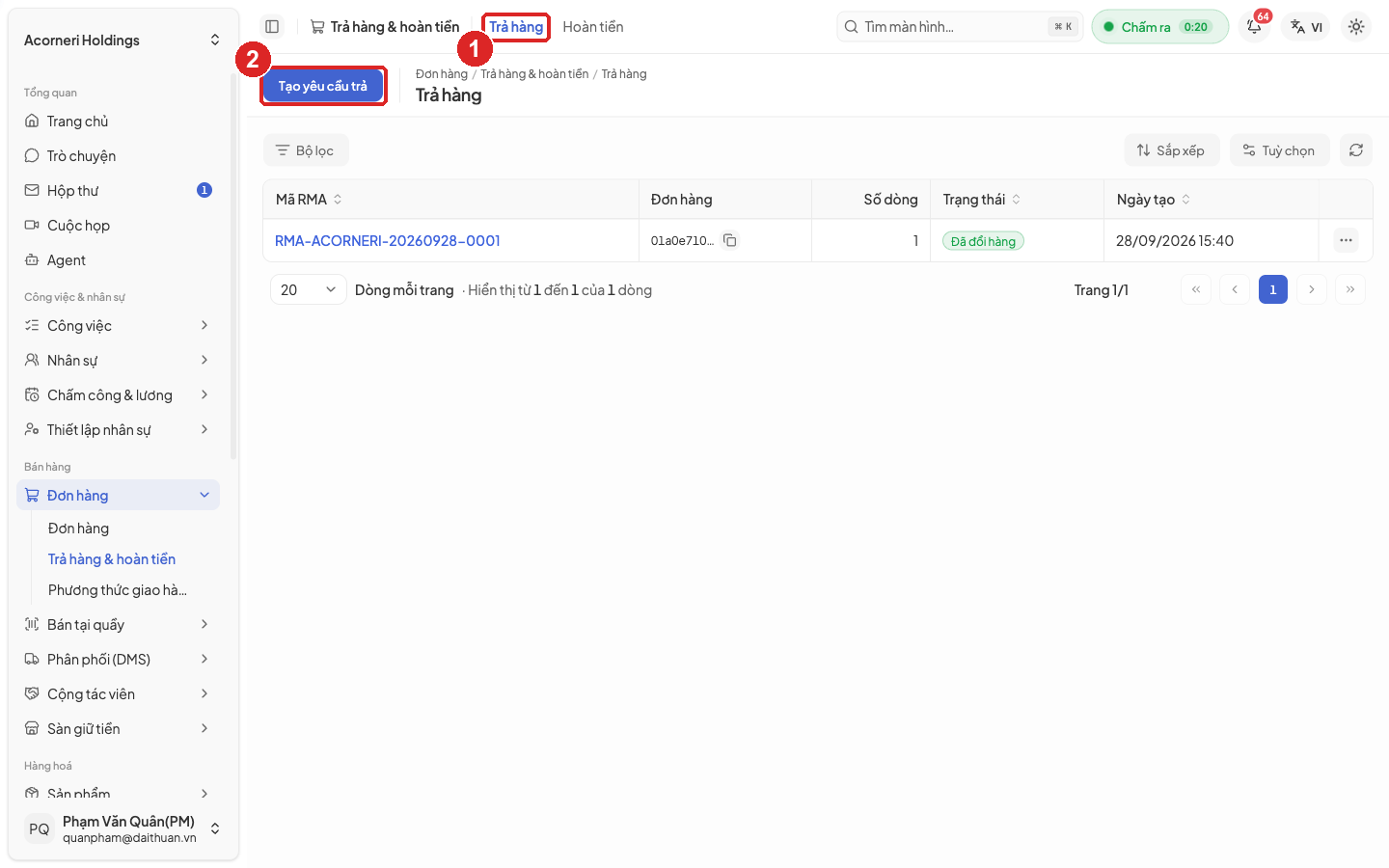Toggle light theme sun icon
The image size is (1389, 868).
[1356, 27]
